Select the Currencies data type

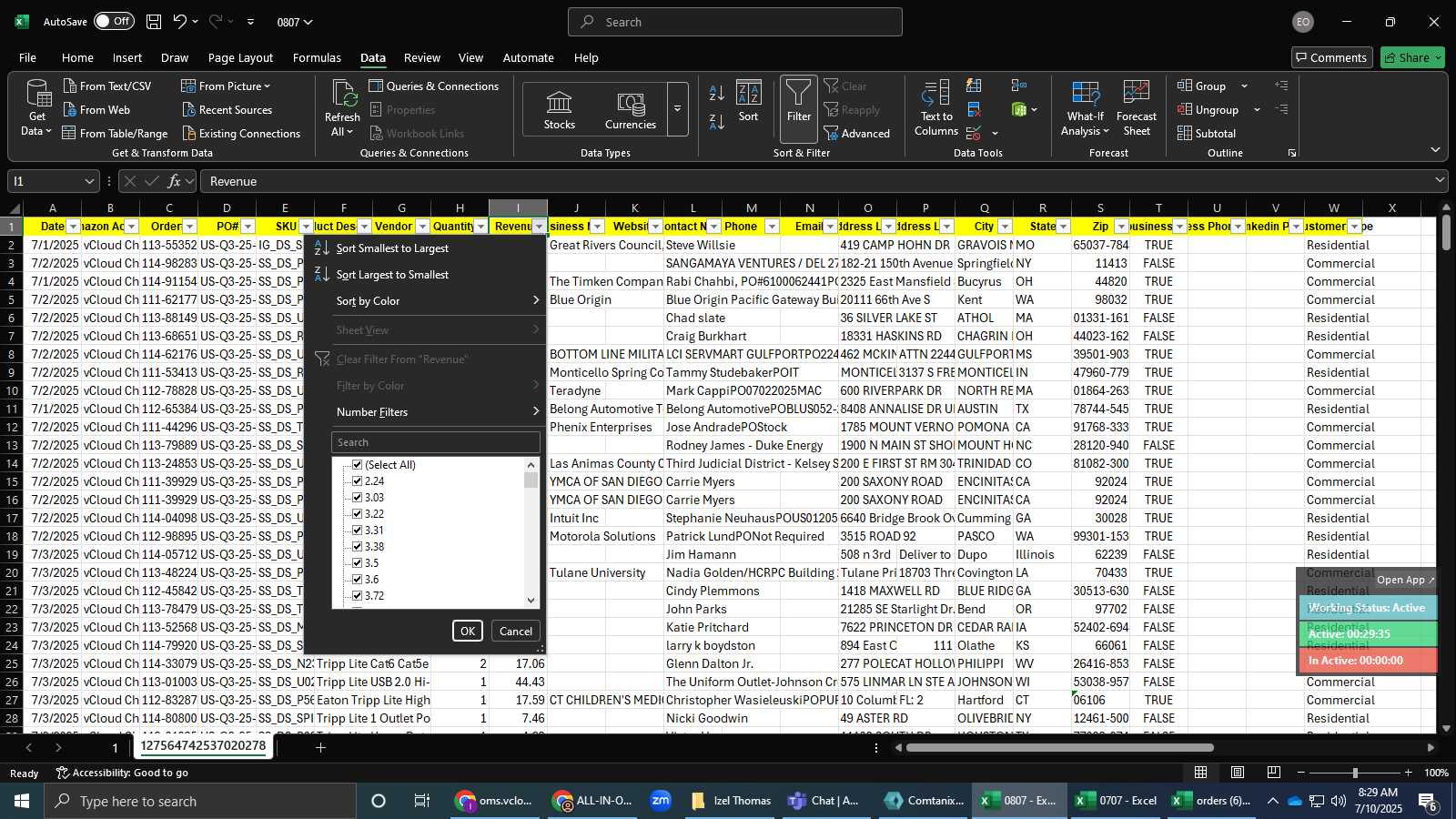(x=631, y=110)
